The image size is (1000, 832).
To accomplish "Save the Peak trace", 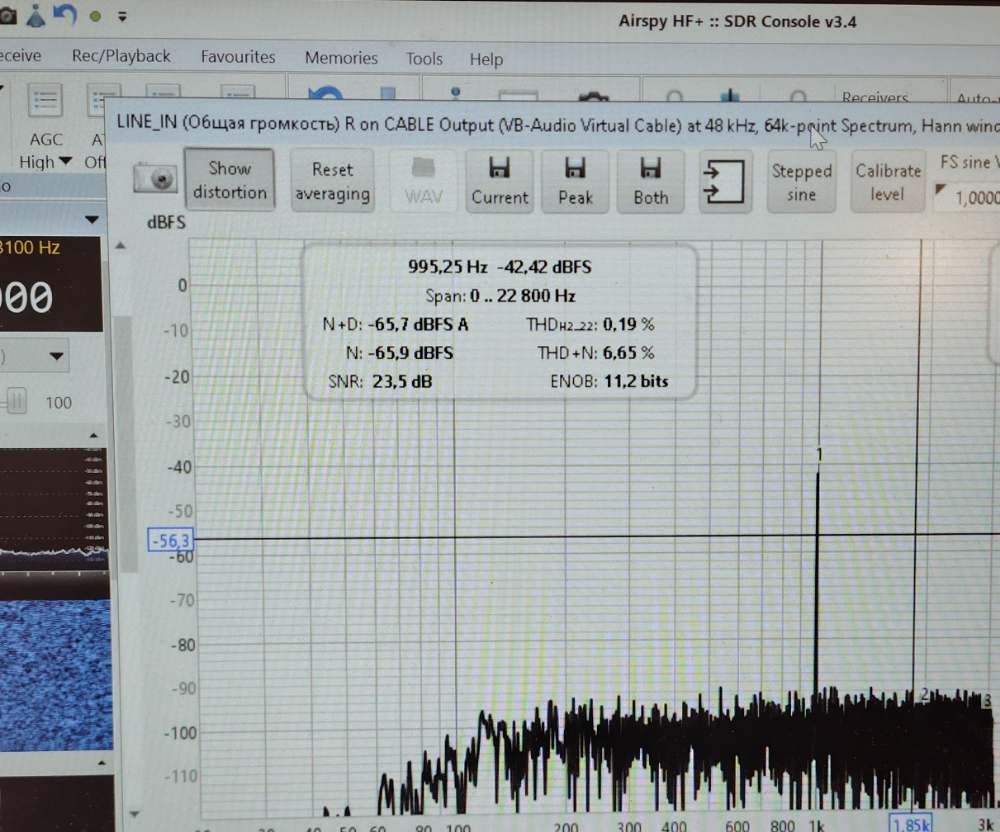I will click(x=575, y=181).
